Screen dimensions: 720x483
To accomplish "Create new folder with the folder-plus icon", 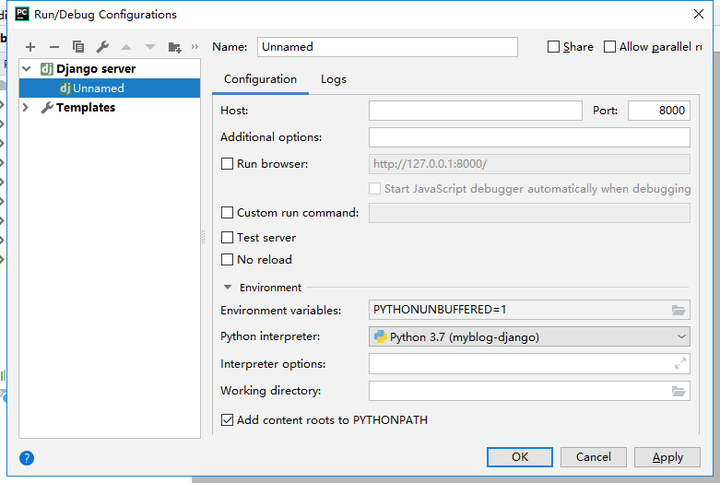I will 175,47.
